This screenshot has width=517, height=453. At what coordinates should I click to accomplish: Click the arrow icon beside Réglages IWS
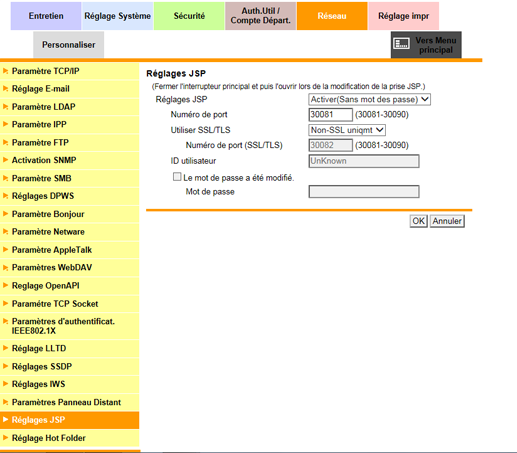click(5, 384)
